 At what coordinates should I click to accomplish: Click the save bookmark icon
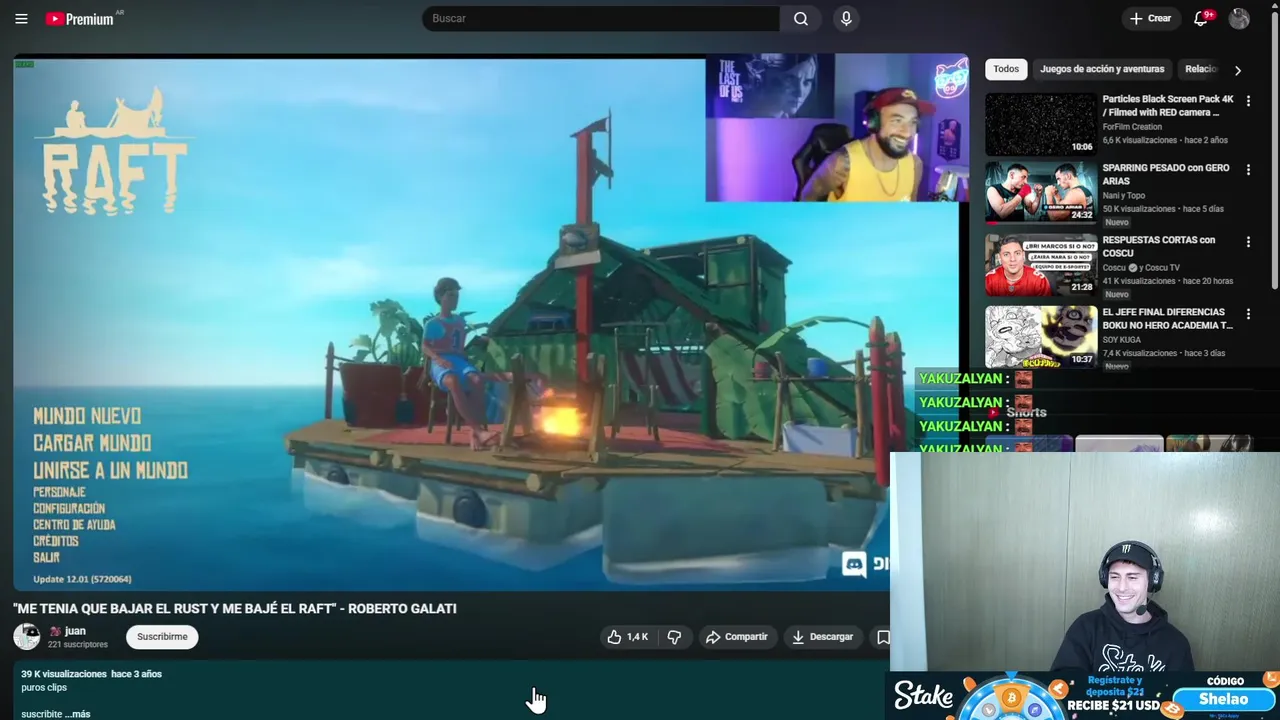(883, 637)
